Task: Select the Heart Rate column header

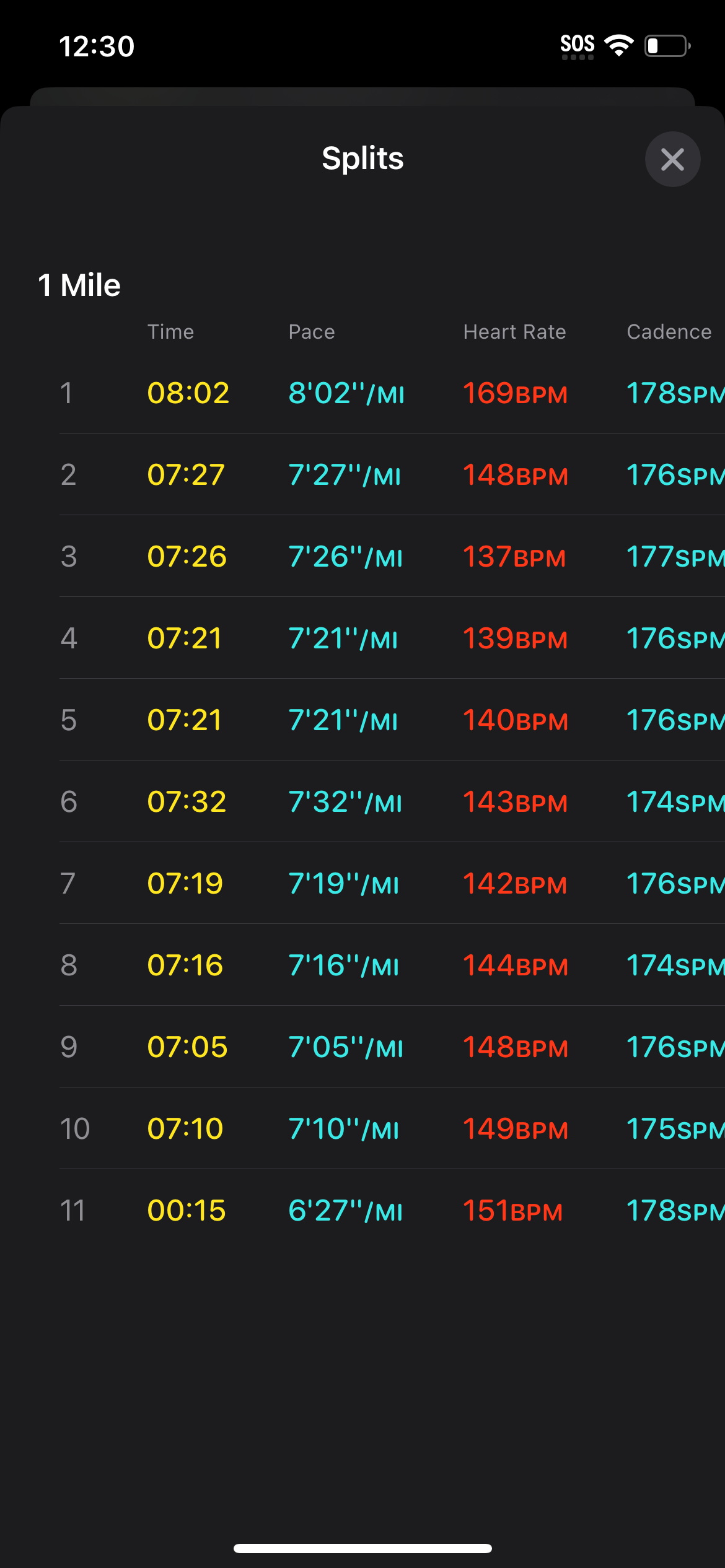Action: 514,332
